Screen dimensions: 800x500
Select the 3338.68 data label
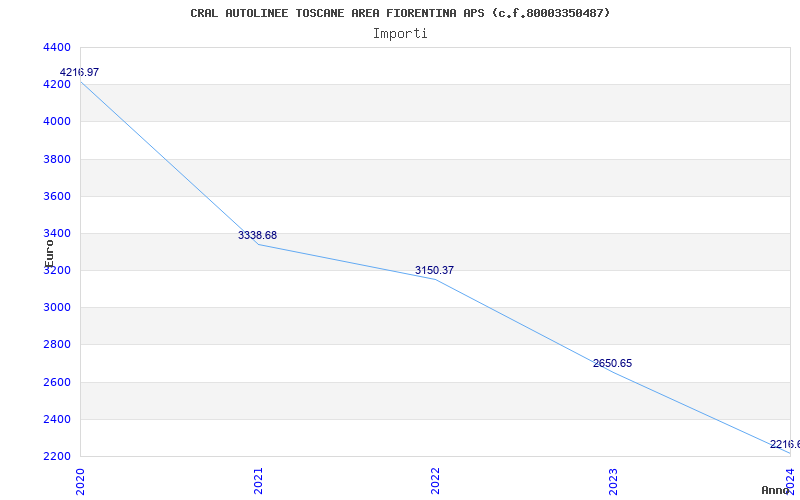click(257, 235)
